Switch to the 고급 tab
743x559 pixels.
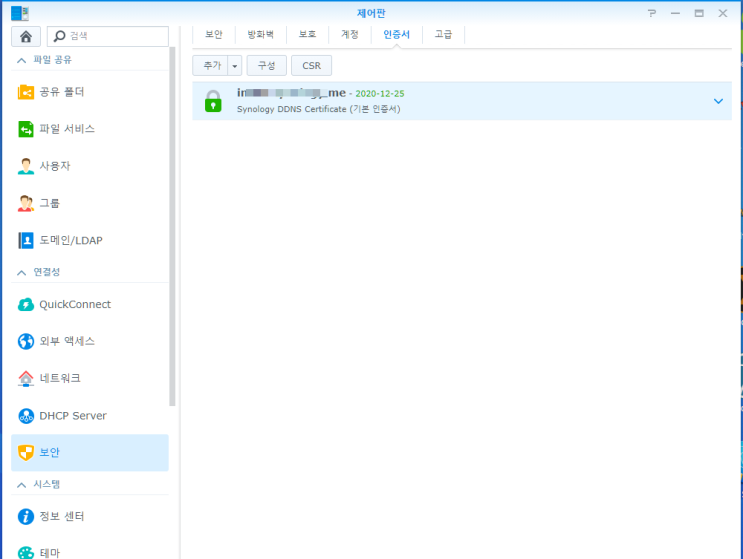point(444,35)
